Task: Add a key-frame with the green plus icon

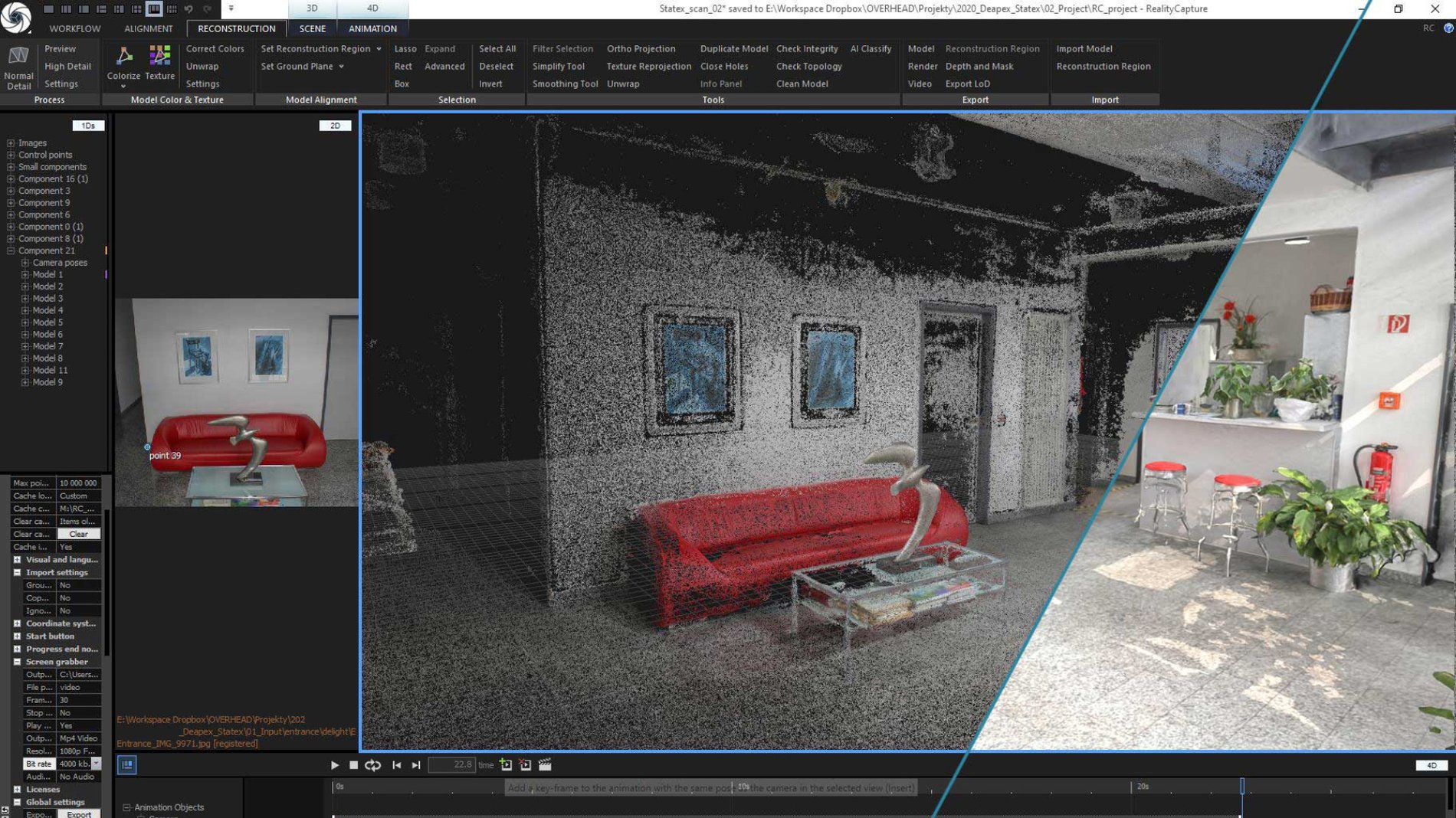Action: click(x=506, y=764)
